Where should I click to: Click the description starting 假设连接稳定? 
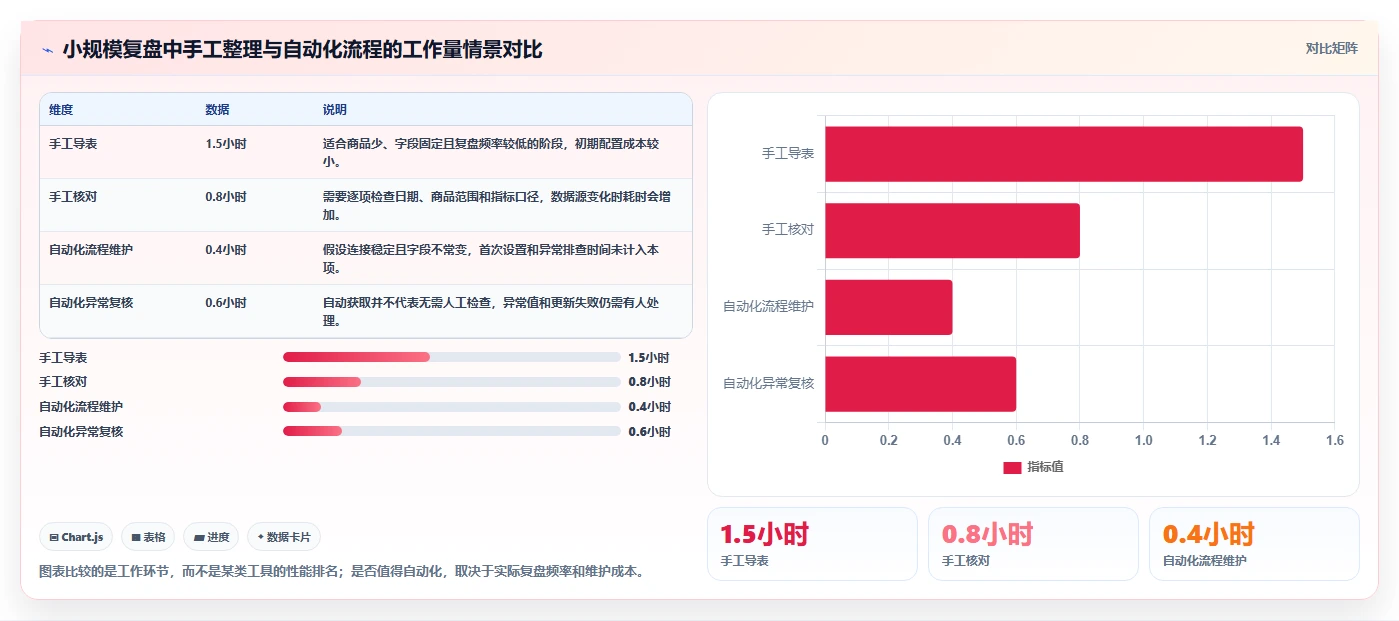(490, 258)
